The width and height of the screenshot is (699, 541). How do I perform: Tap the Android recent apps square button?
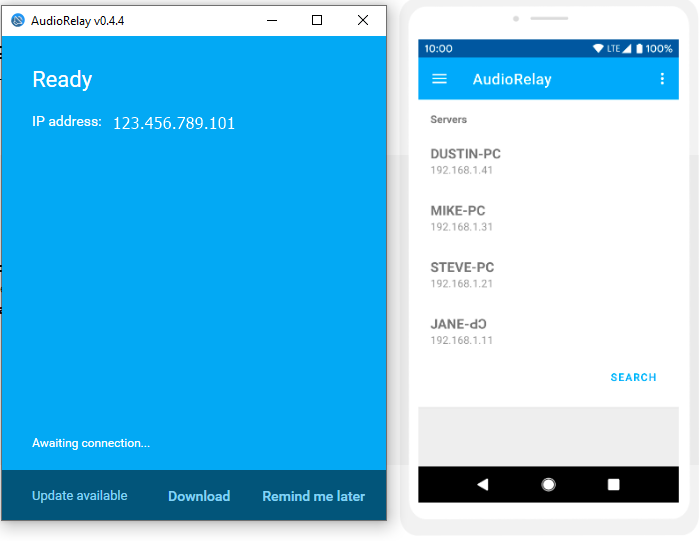click(613, 484)
